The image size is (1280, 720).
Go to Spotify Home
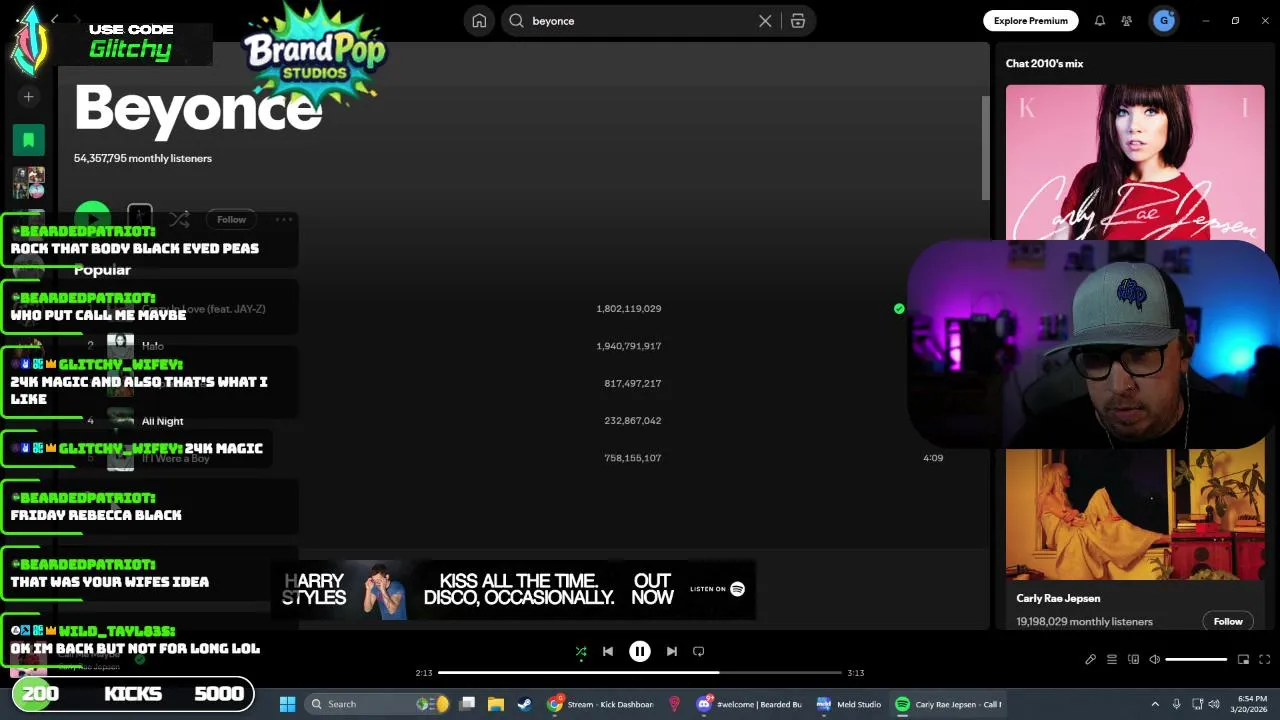479,21
